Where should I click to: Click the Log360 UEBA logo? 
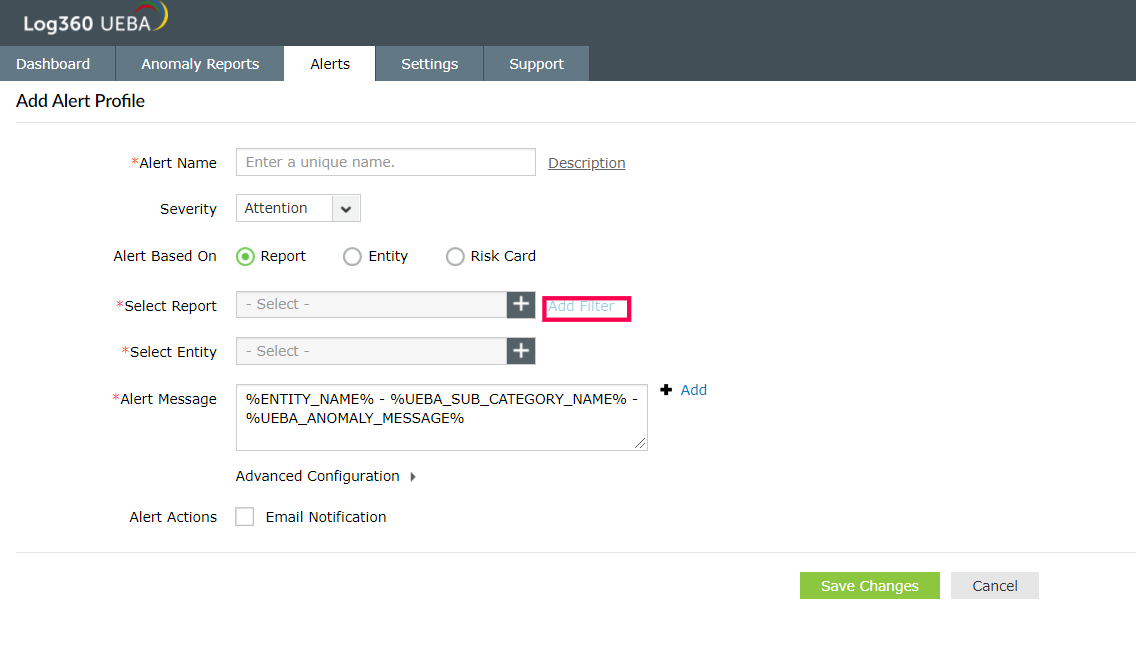tap(95, 19)
